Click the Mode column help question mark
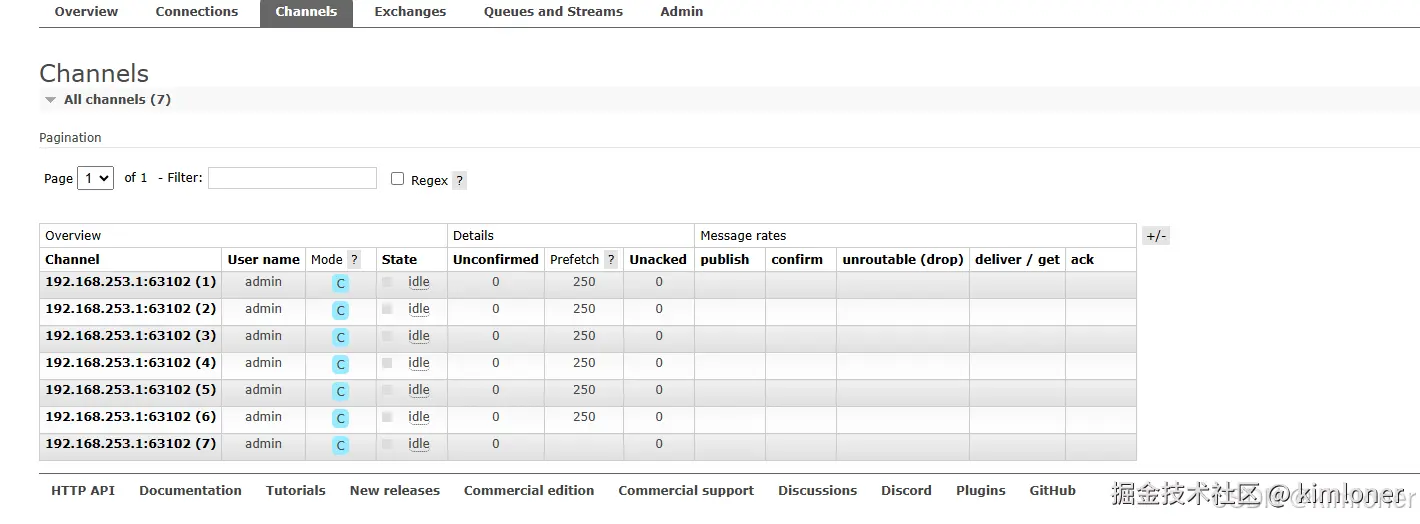Screen dimensions: 1420x524 point(354,260)
